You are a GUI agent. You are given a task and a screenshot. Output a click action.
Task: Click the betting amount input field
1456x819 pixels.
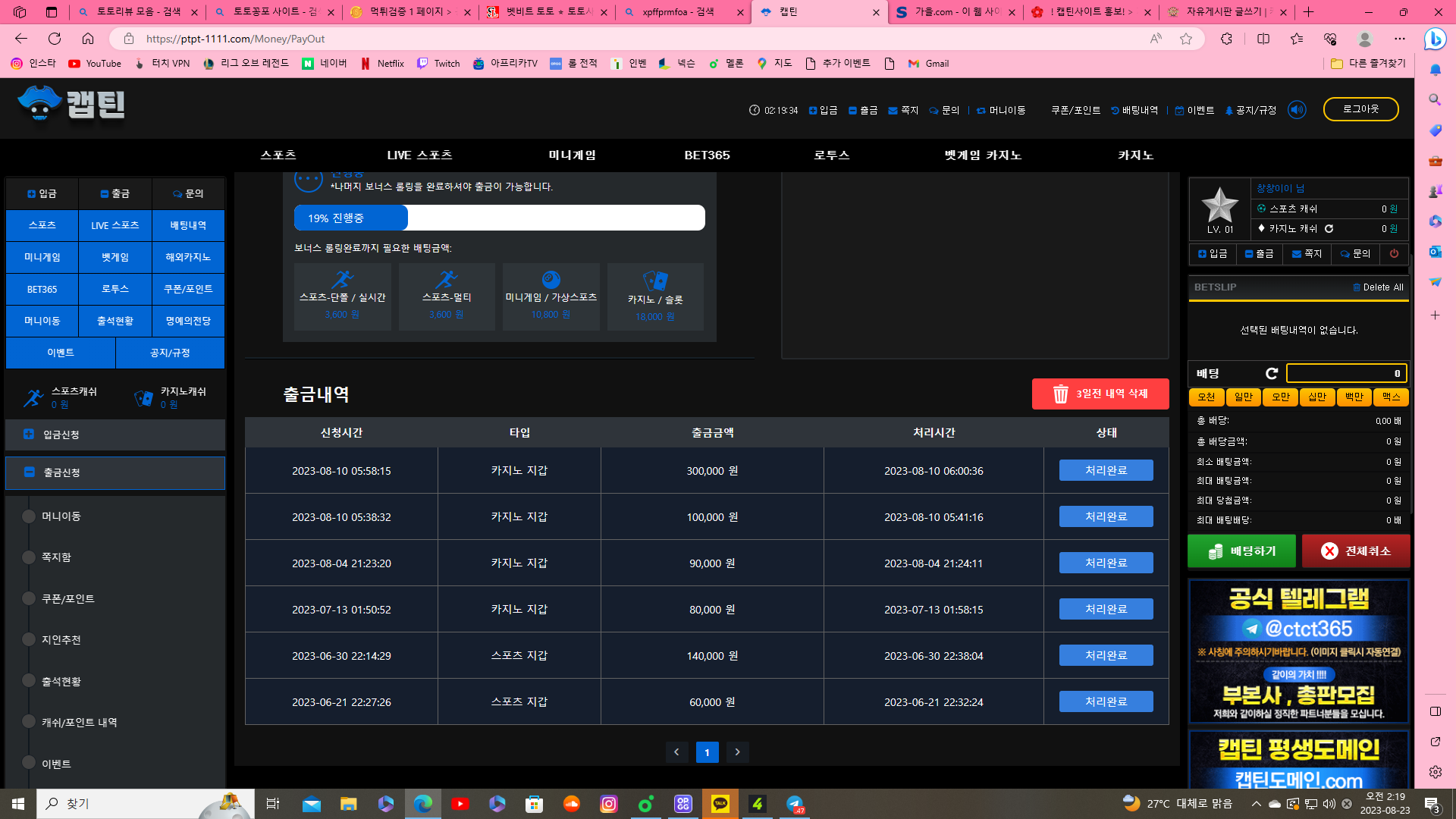click(1347, 373)
